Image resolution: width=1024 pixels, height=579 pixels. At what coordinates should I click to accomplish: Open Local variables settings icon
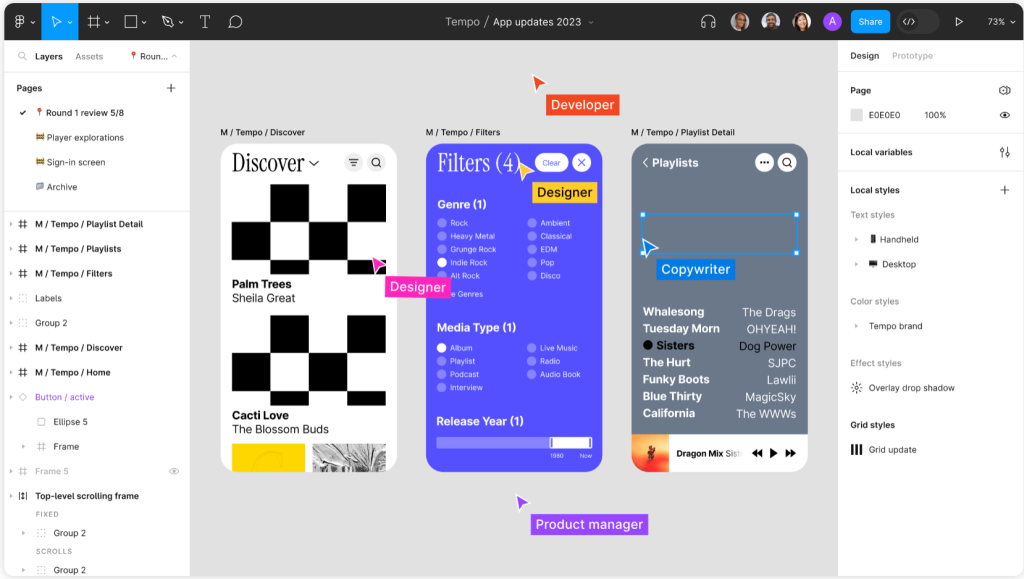pyautogui.click(x=1004, y=152)
